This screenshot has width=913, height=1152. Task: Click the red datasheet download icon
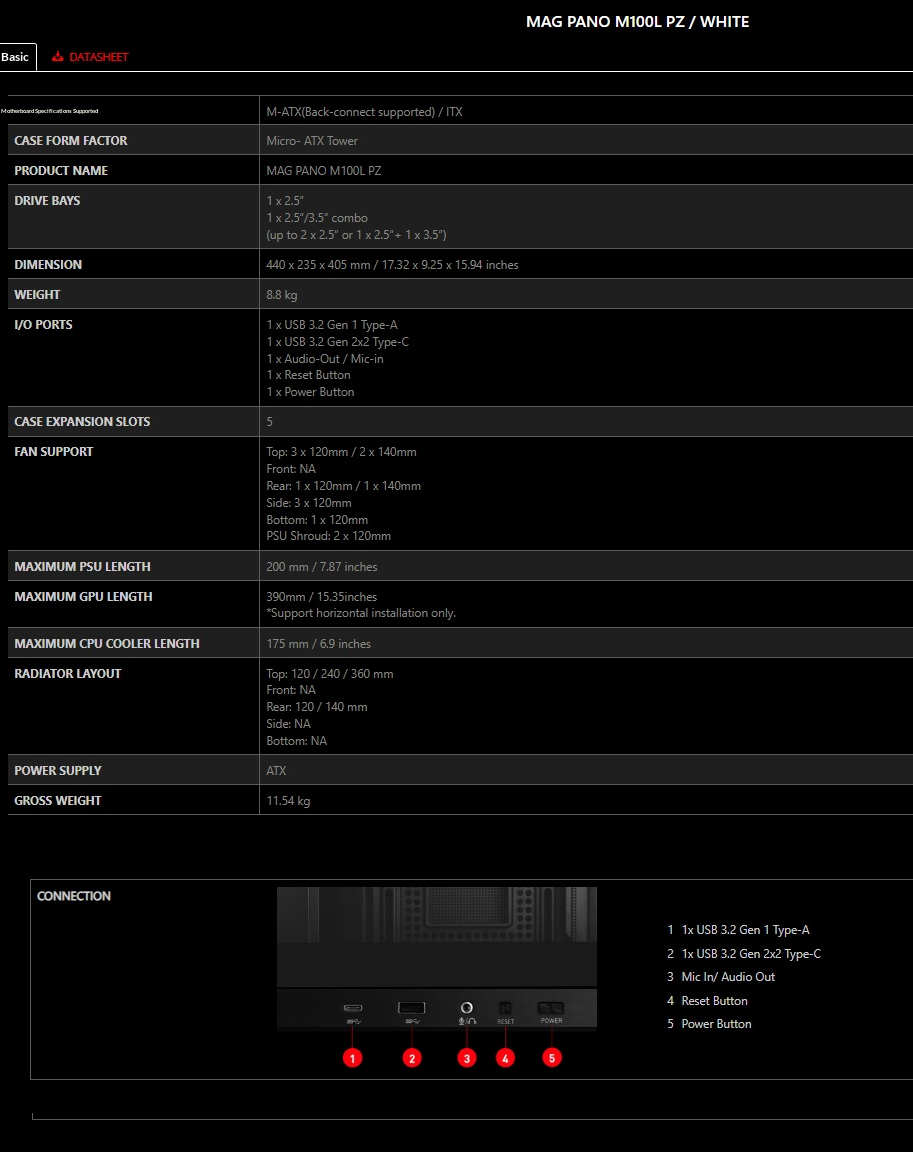(57, 57)
